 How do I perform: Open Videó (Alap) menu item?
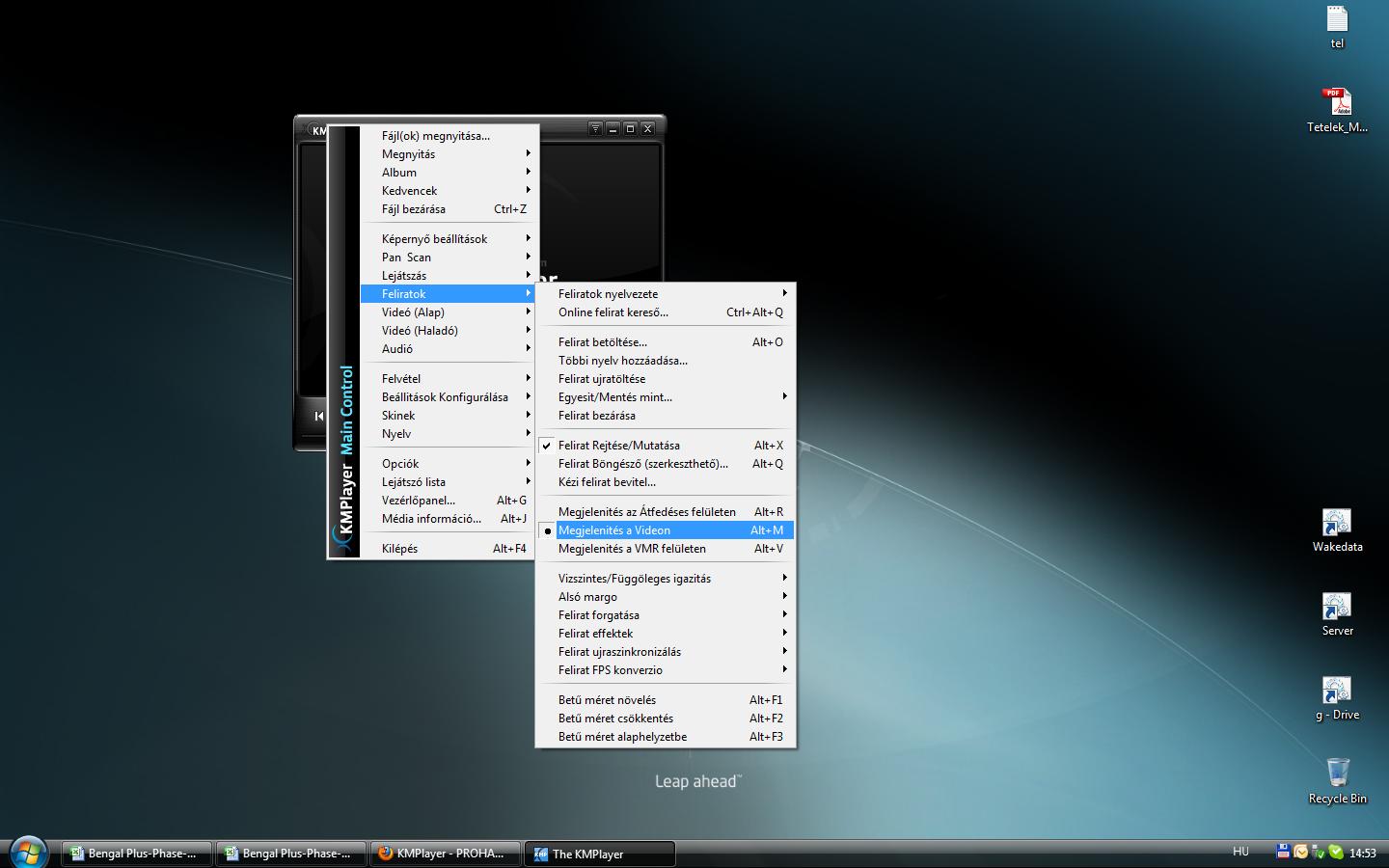coord(449,312)
